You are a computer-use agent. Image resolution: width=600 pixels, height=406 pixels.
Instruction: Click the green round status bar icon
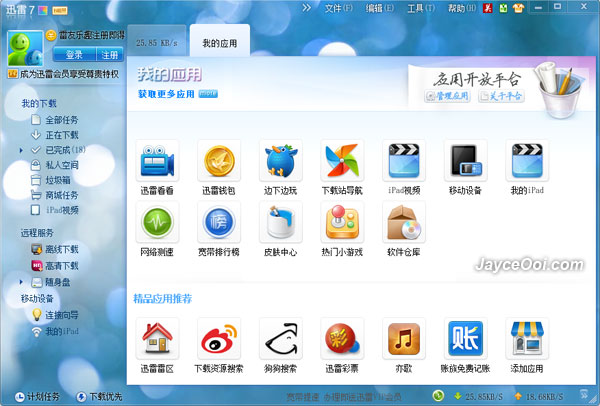(x=438, y=396)
